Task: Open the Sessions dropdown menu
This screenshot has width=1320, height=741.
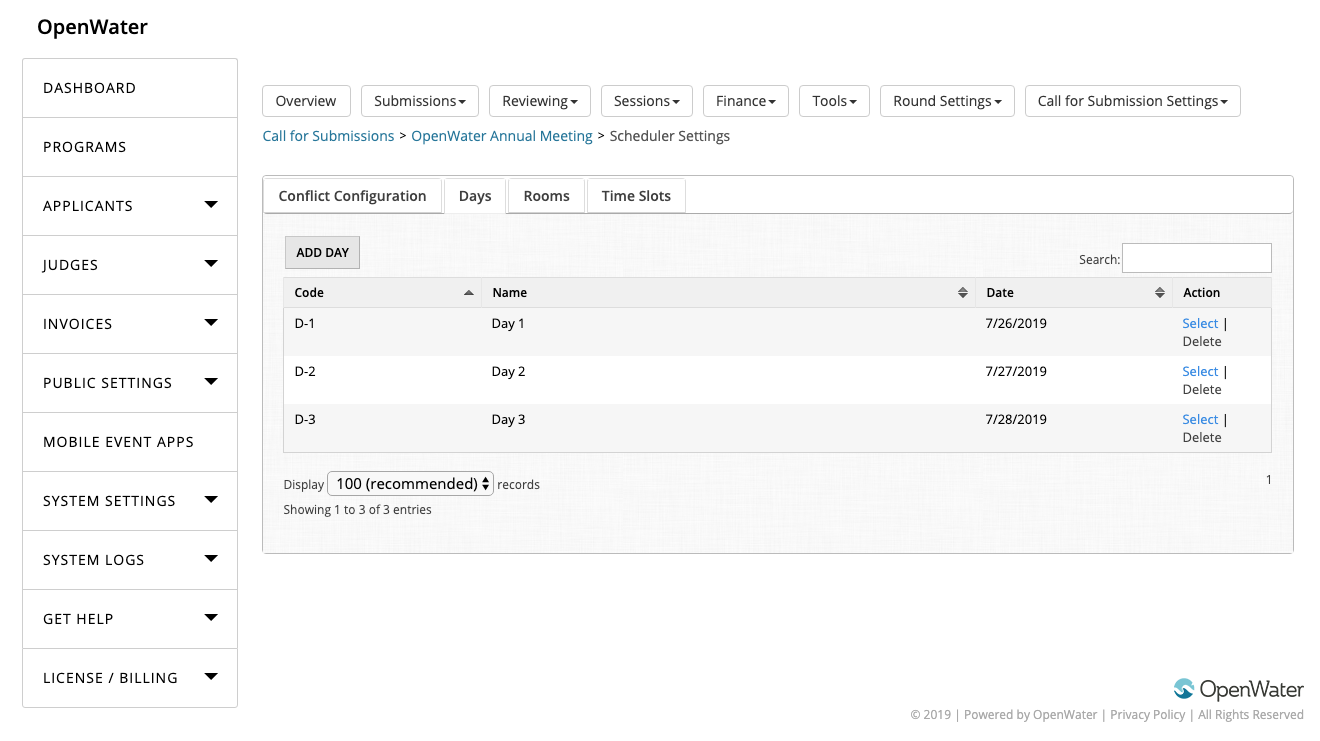Action: coord(647,101)
